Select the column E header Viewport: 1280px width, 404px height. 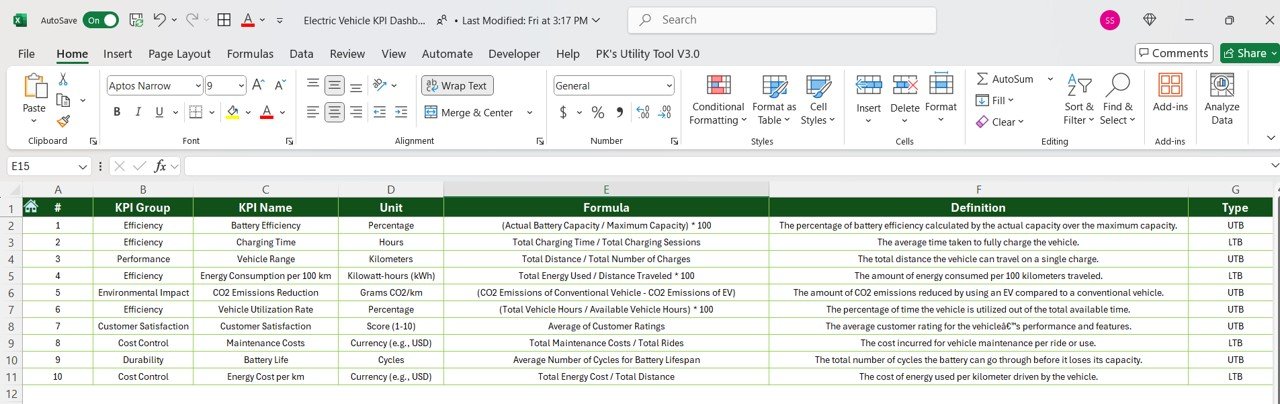click(x=606, y=189)
